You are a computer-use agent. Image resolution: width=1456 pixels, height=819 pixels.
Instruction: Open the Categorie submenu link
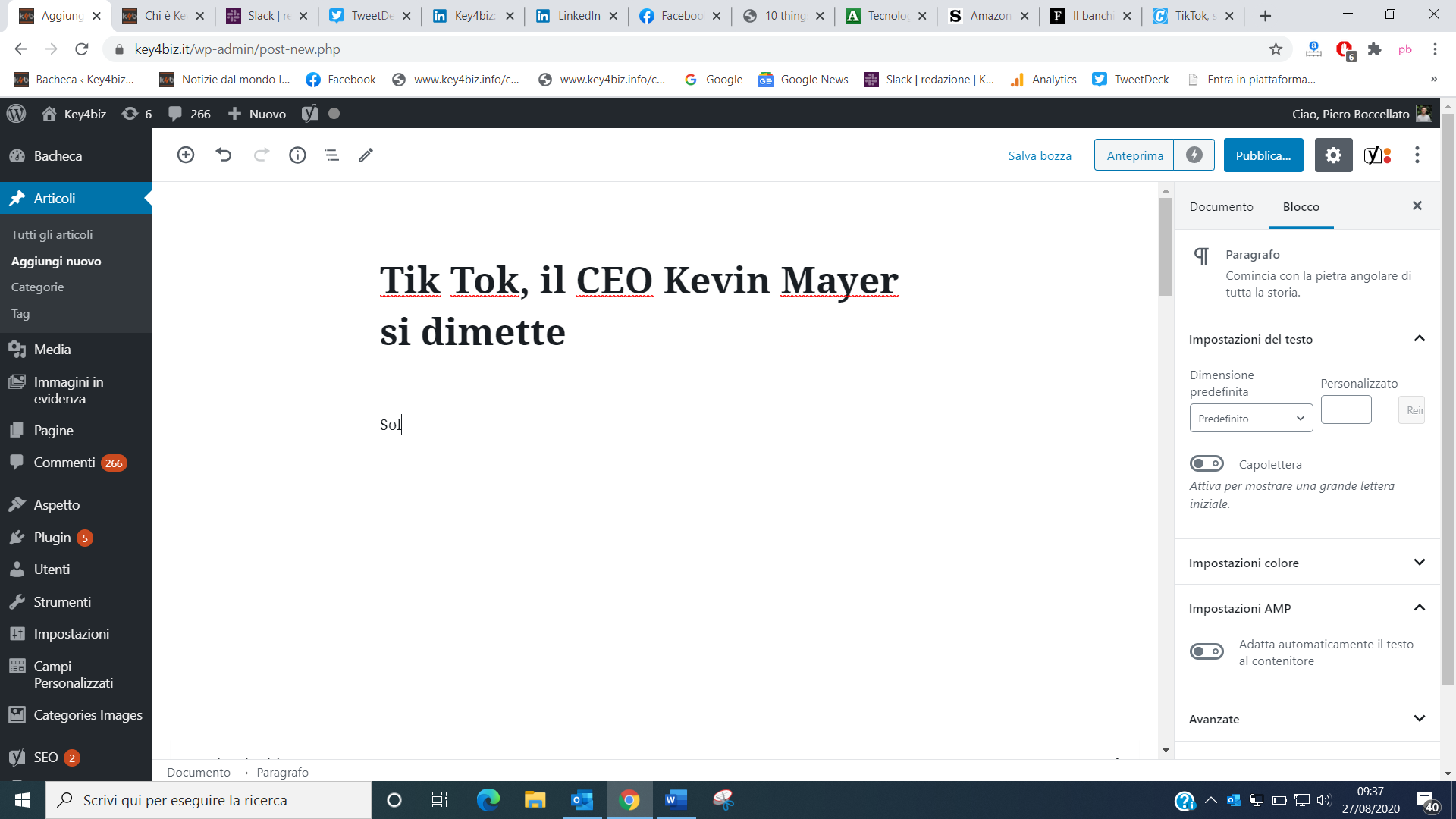37,287
